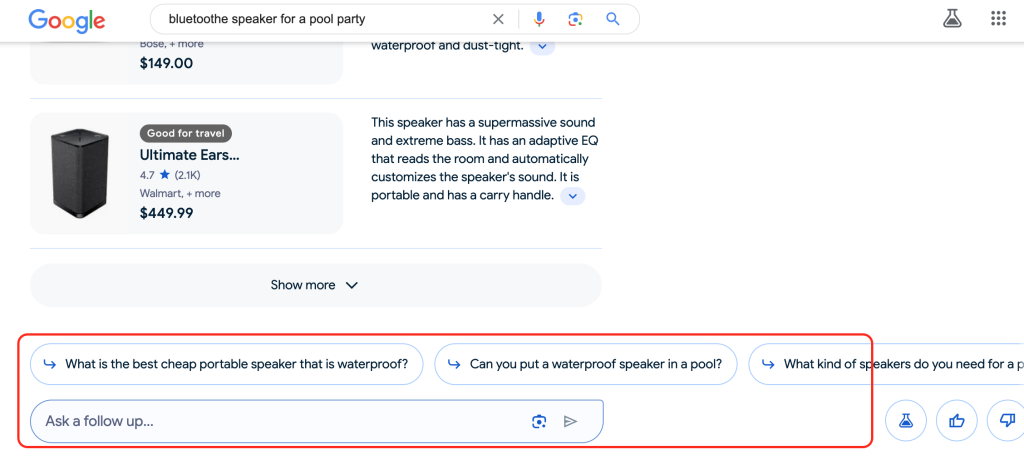
Task: Submit search with magnifying glass icon
Action: coord(613,19)
